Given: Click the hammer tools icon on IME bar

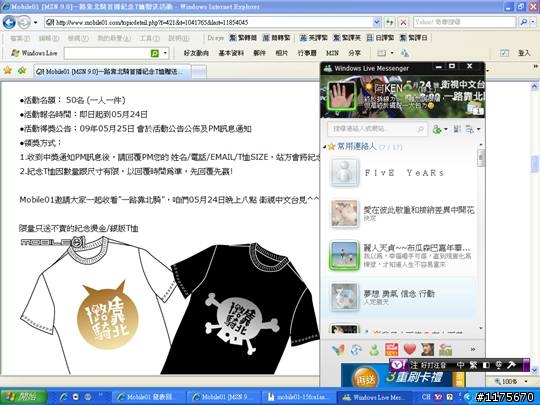Looking at the screenshot, I should coord(511,365).
